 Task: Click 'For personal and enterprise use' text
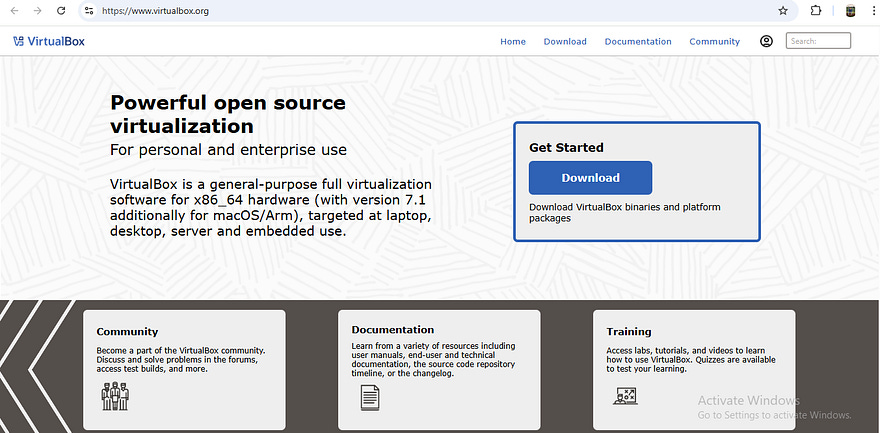tap(228, 150)
